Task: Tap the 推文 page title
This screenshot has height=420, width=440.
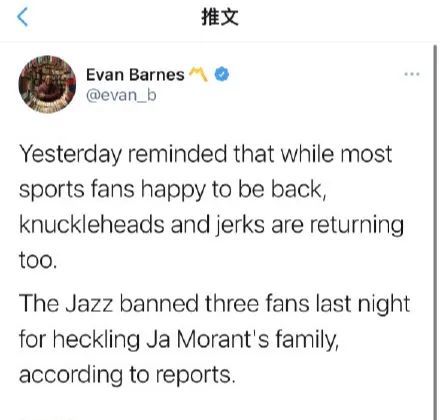Action: pos(220,17)
